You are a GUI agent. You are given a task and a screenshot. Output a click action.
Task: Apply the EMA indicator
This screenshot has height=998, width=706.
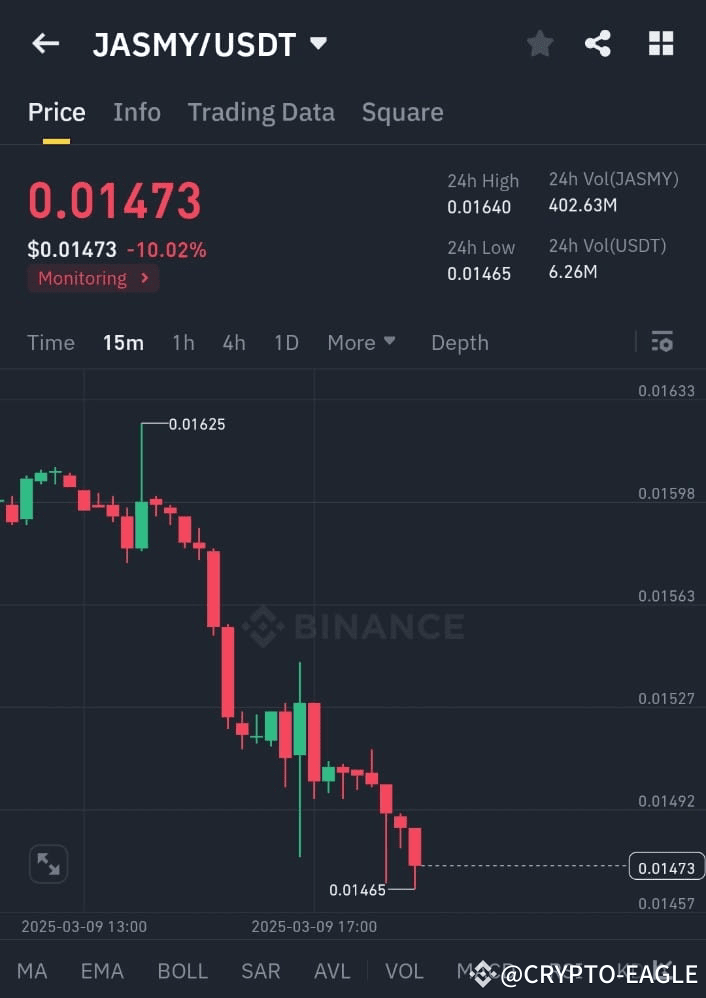click(x=102, y=971)
